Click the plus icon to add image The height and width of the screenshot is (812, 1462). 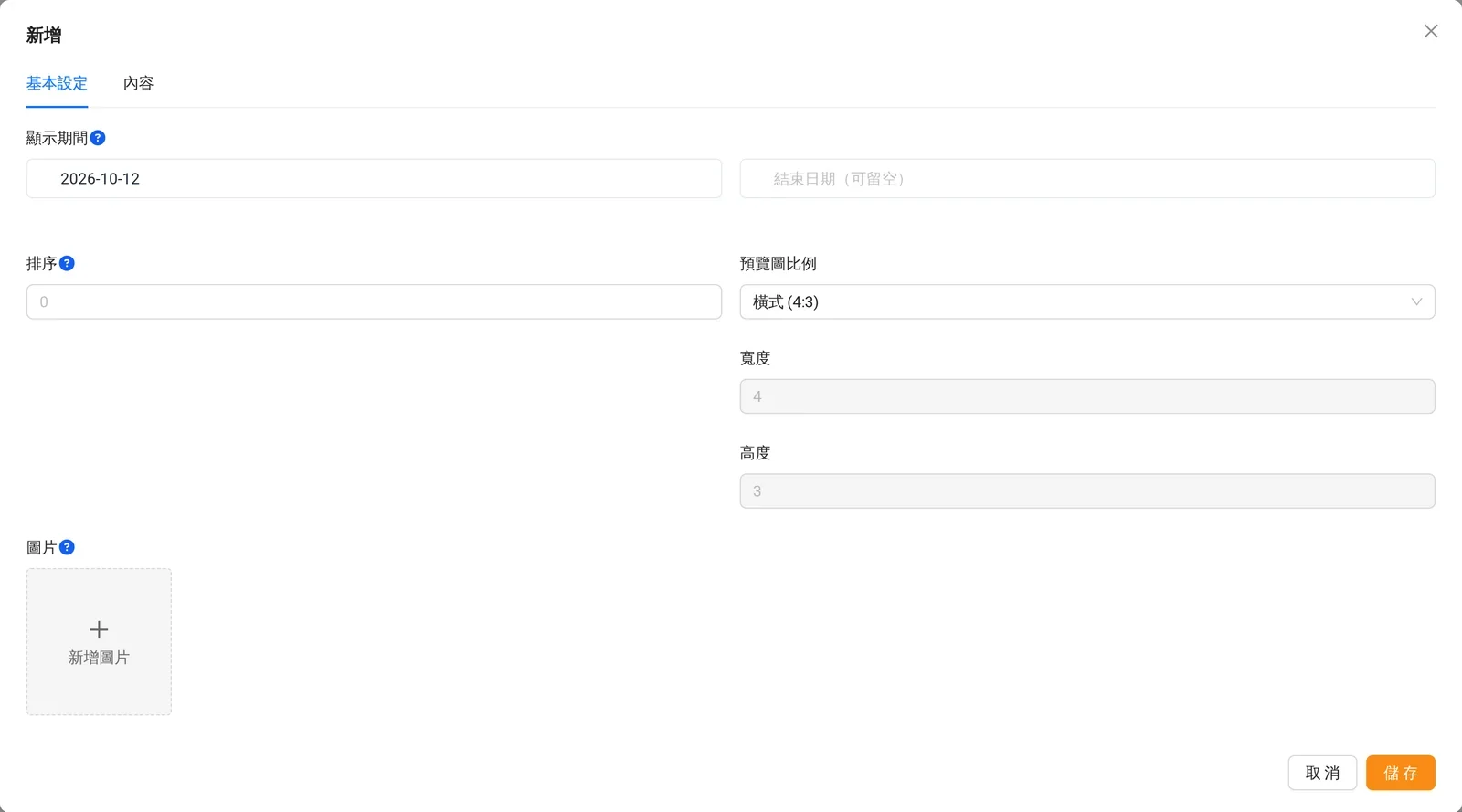pyautogui.click(x=99, y=629)
